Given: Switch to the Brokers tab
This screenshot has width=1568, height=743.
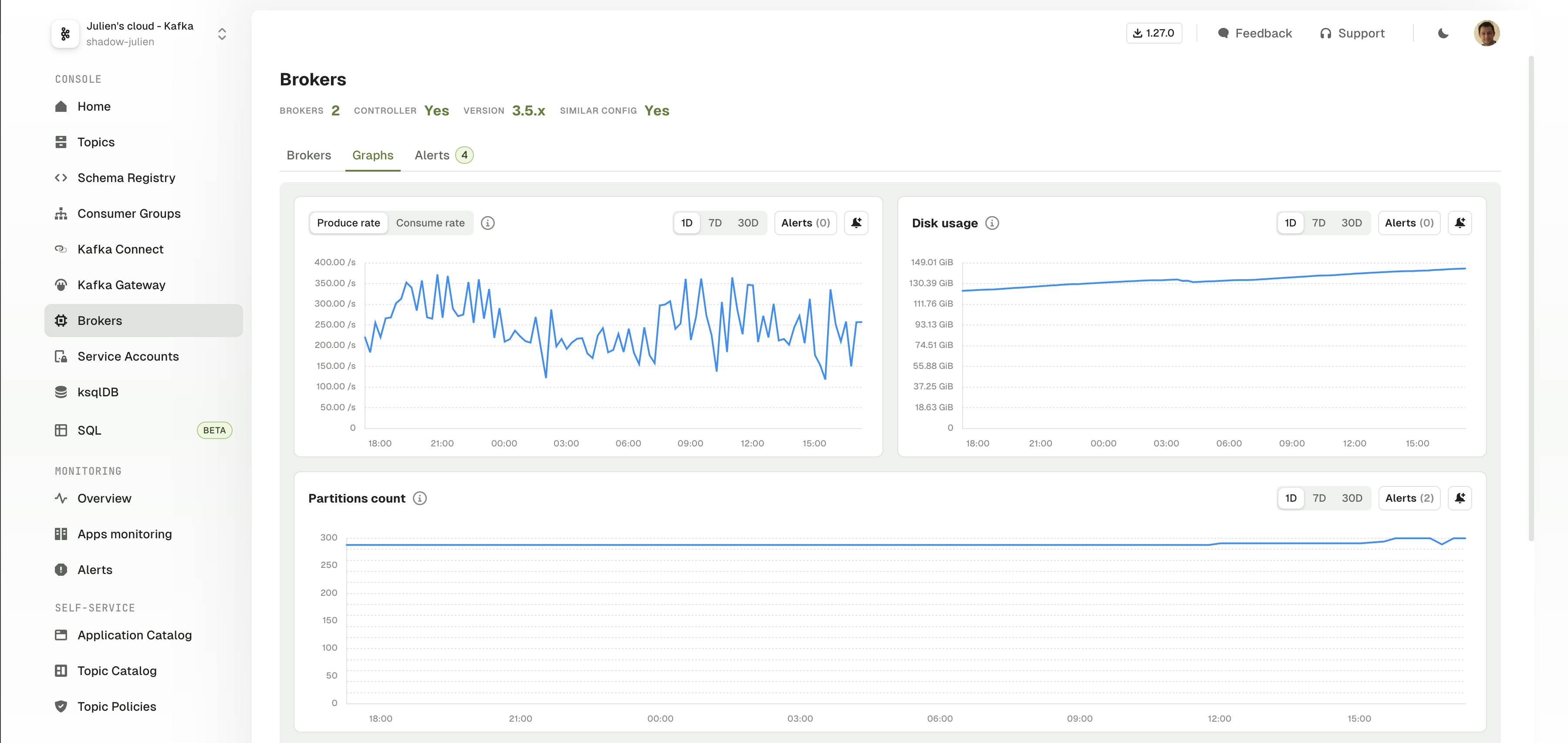Looking at the screenshot, I should pyautogui.click(x=309, y=155).
